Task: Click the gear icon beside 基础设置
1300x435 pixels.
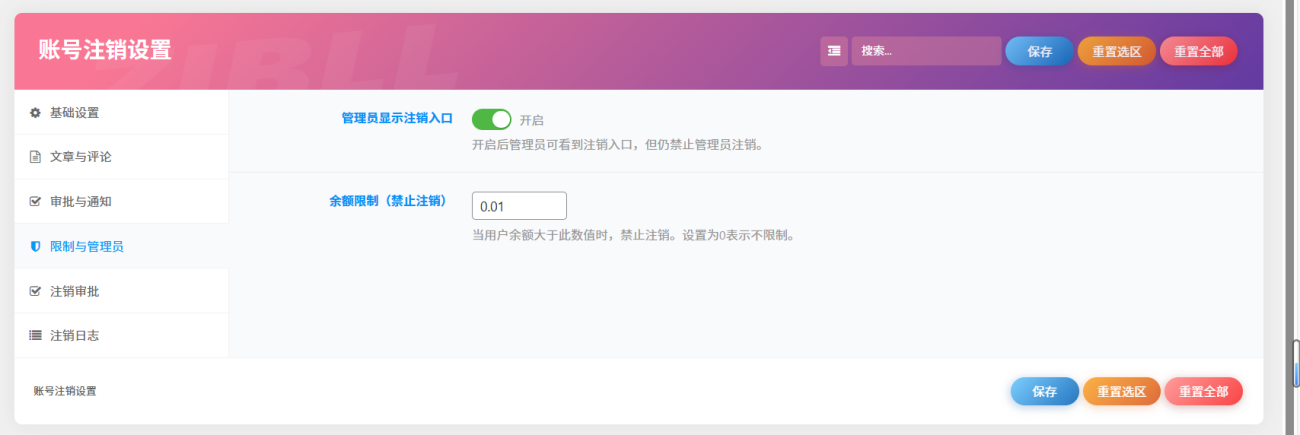Action: 35,113
